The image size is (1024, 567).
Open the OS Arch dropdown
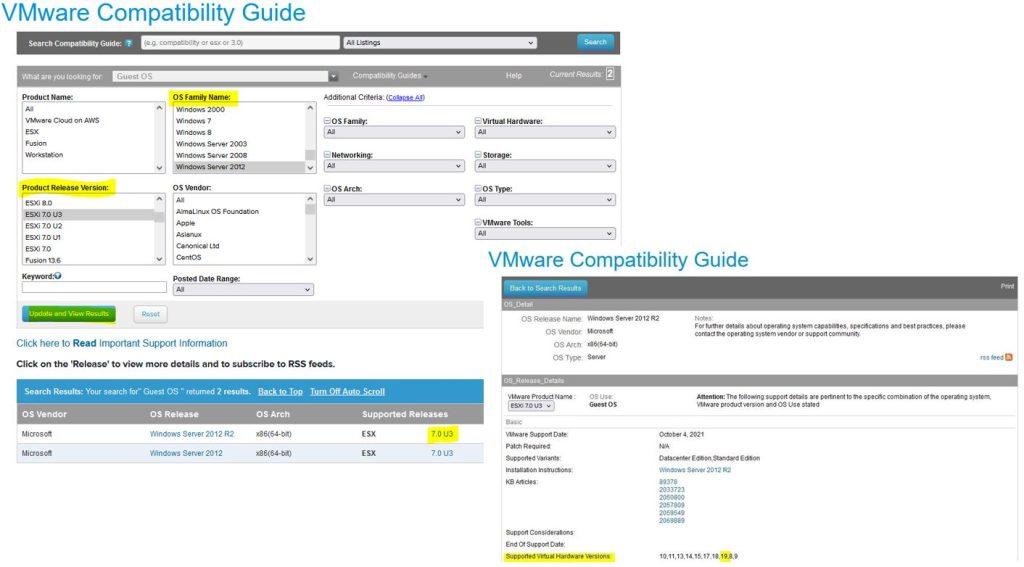394,200
